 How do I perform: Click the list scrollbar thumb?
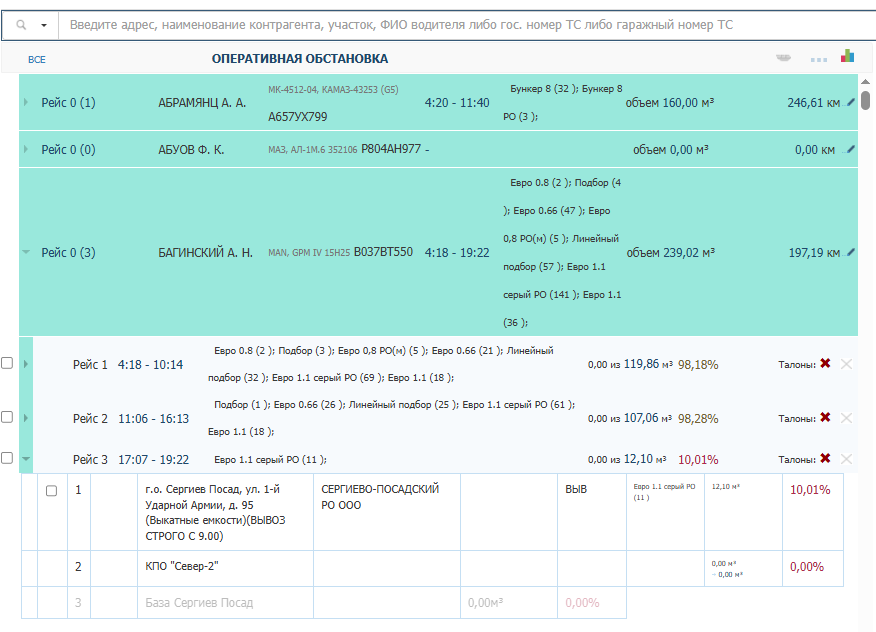865,100
